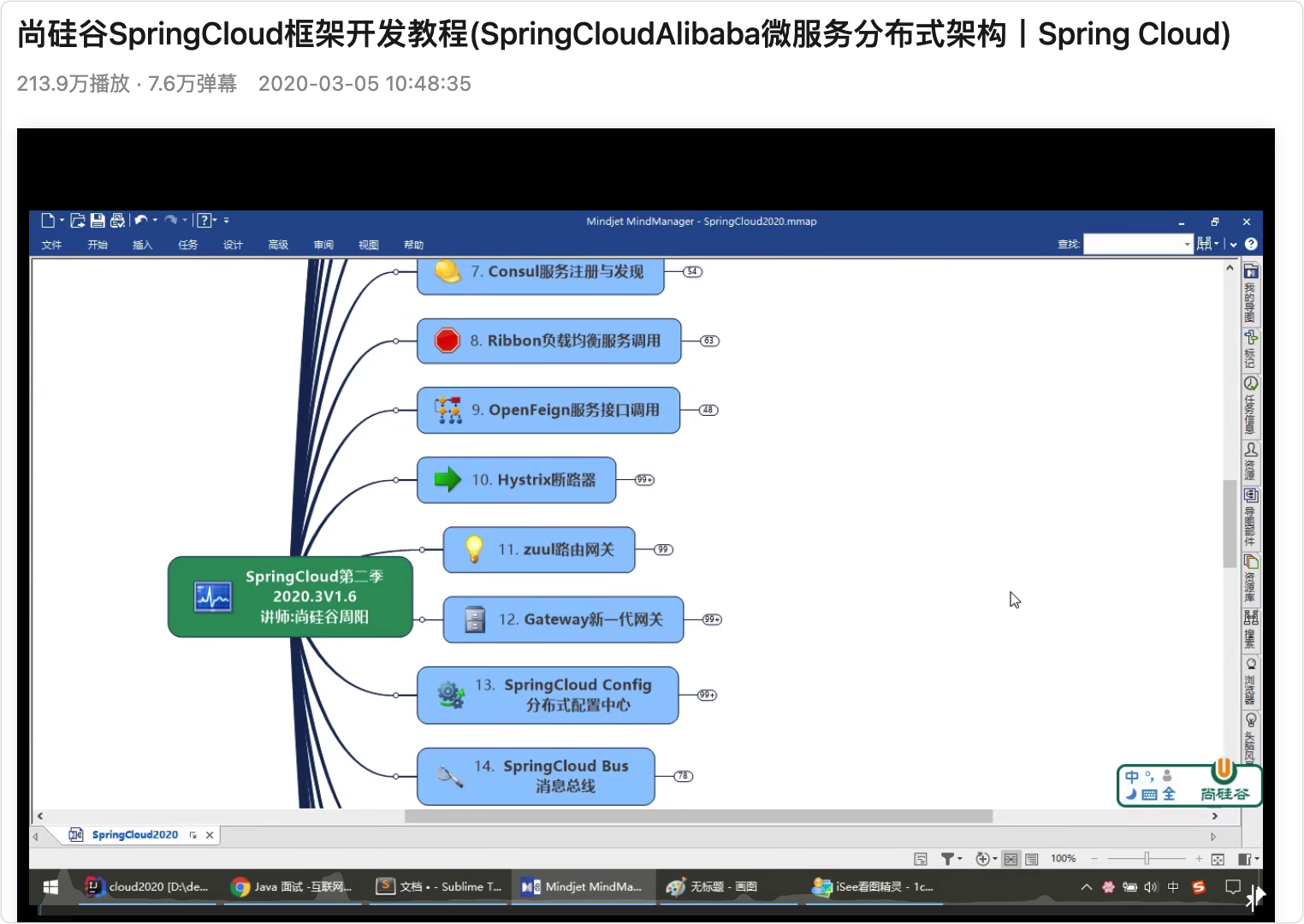Switch to the 任务 ribbon tab
The height and width of the screenshot is (924, 1304).
(187, 245)
